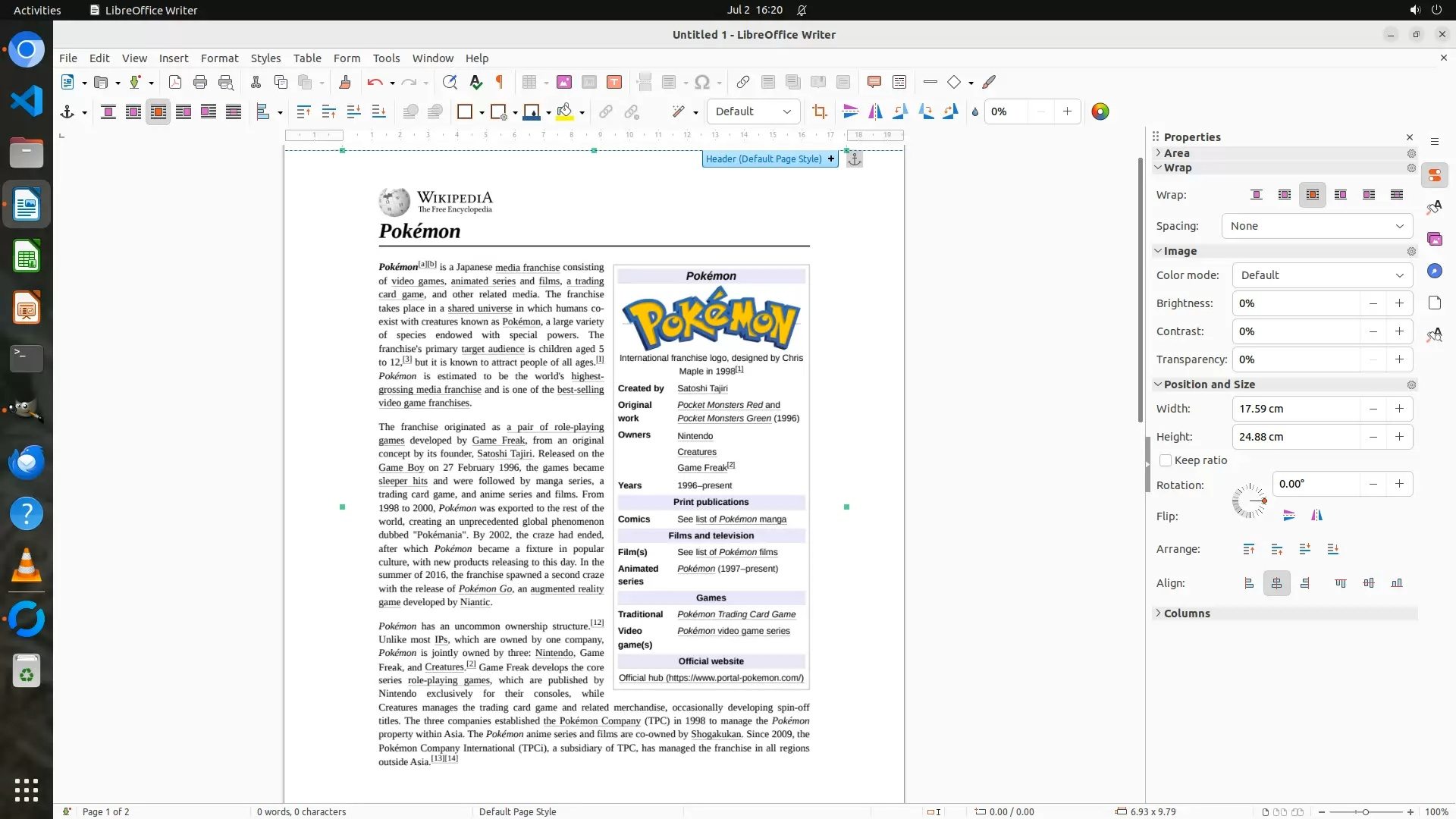Expand the Columns section
Viewport: 1456px width, 819px height.
pyautogui.click(x=1187, y=613)
